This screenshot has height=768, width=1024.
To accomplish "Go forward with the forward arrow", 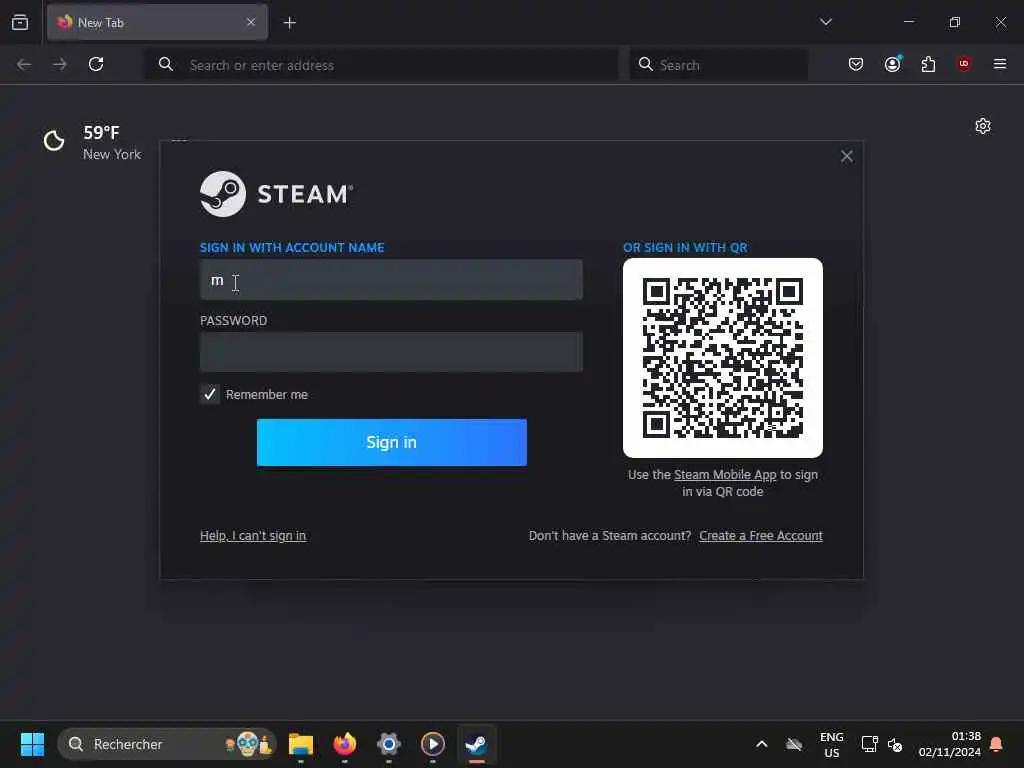I will tap(60, 64).
